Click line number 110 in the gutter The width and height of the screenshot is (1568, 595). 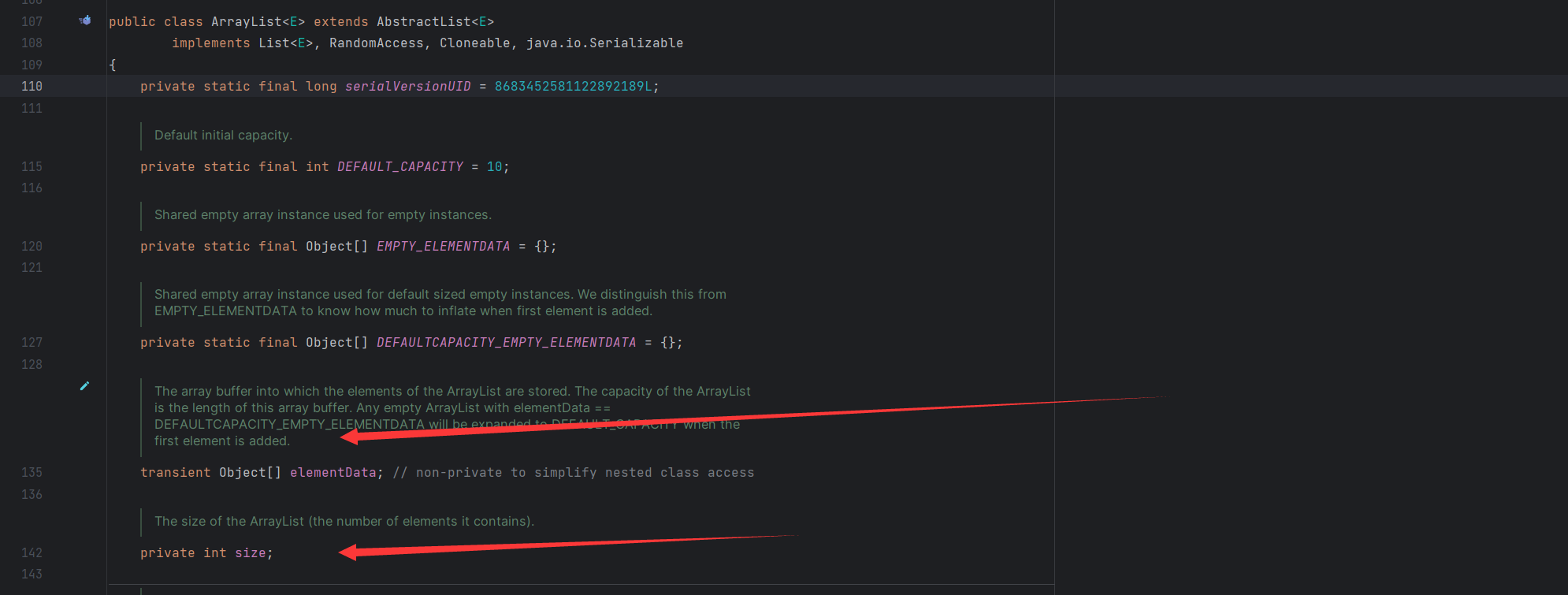point(32,87)
